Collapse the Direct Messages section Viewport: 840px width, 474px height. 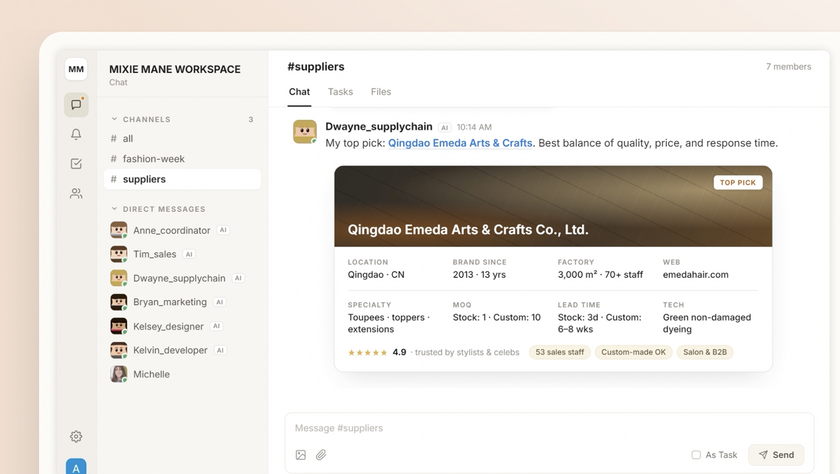(114, 209)
